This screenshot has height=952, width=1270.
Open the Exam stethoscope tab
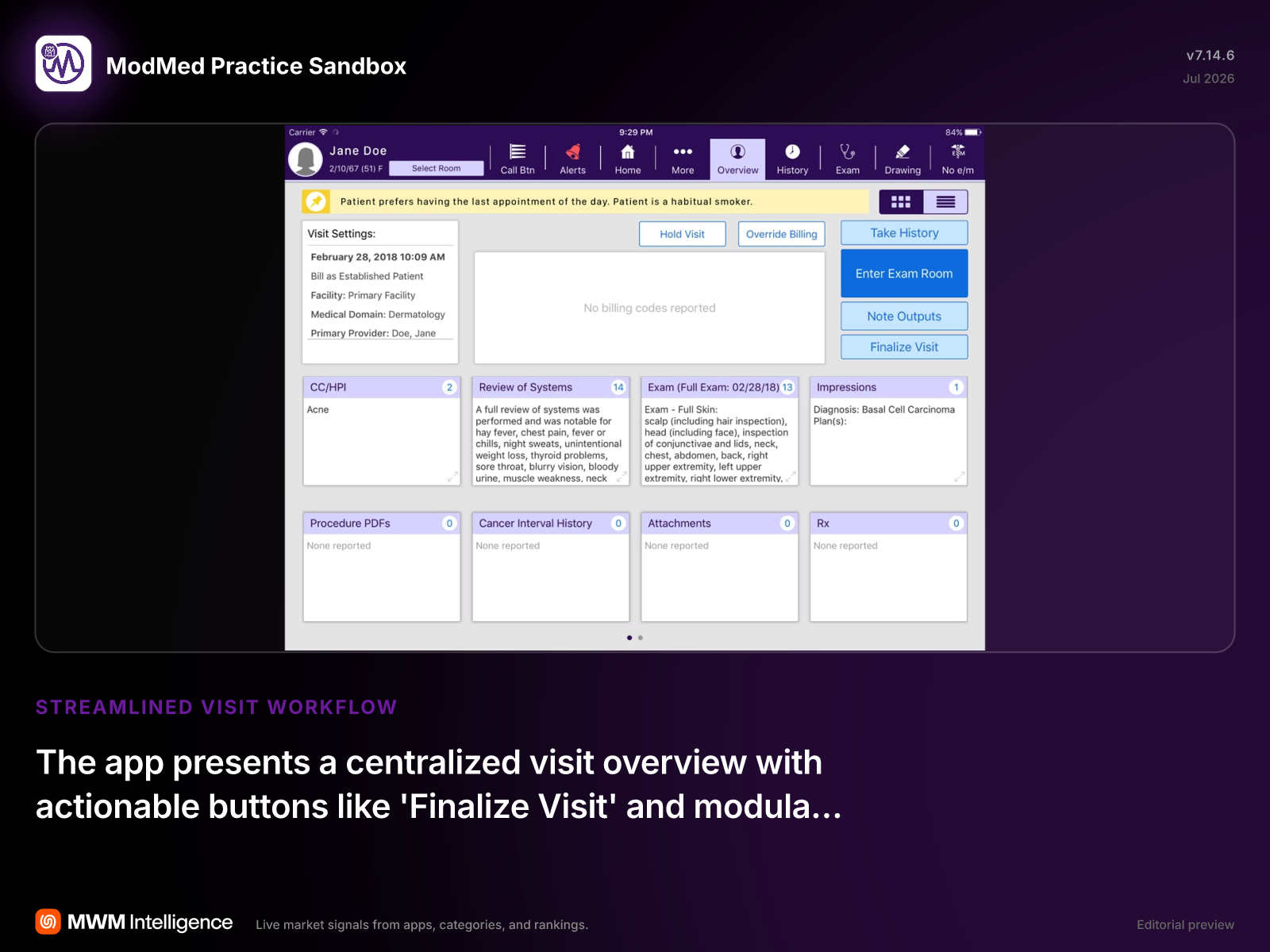848,159
